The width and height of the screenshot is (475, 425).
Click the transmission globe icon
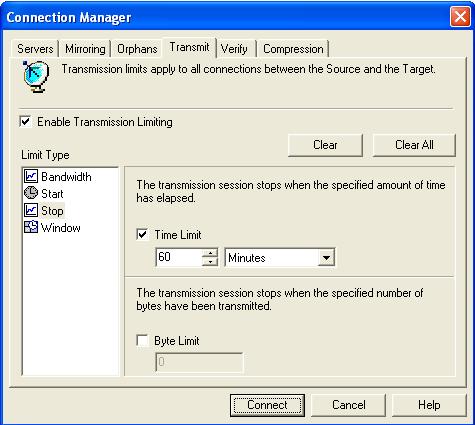36,76
